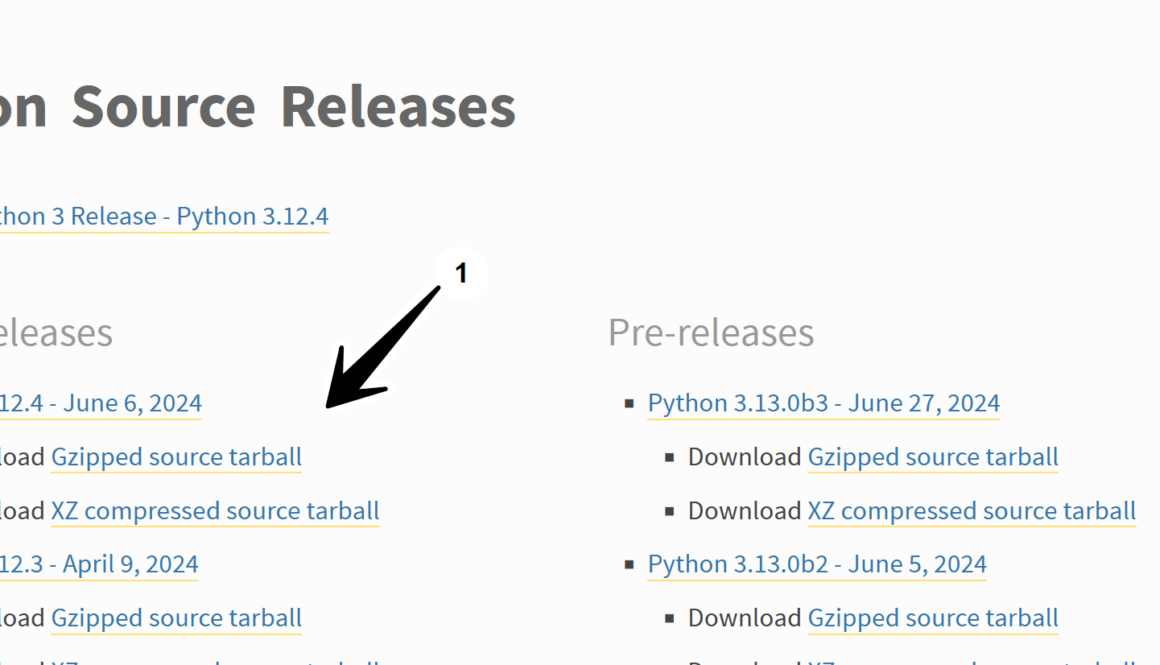The height and width of the screenshot is (665, 1160).
Task: Download Gzipped source tarball for Python 3.13.0b3
Action: coord(932,457)
